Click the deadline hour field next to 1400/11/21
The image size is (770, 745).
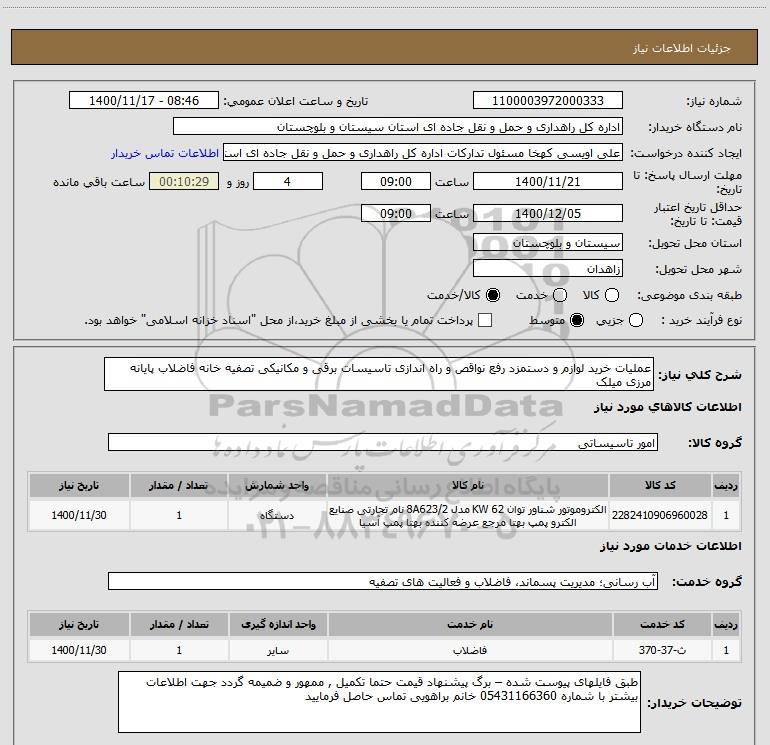(396, 181)
